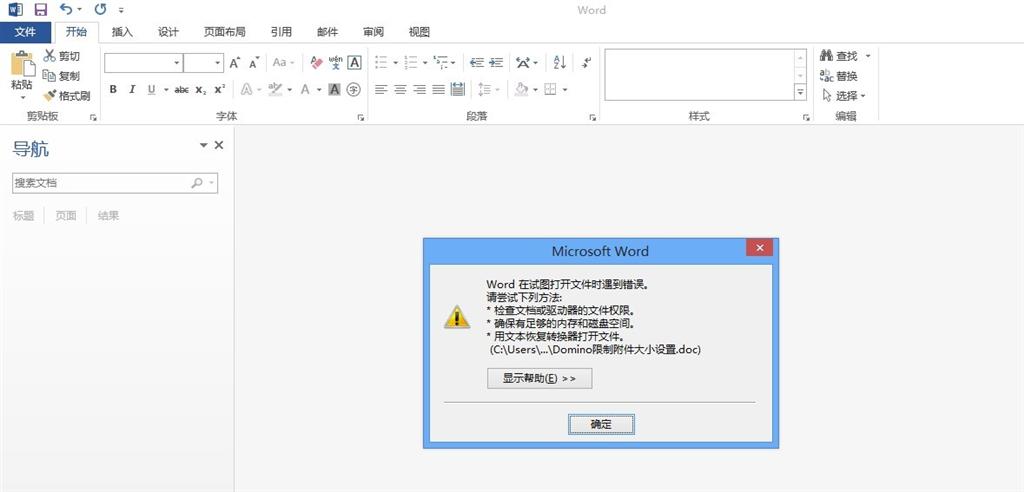The image size is (1024, 492).
Task: Decrease paragraph indent icon
Action: point(477,63)
